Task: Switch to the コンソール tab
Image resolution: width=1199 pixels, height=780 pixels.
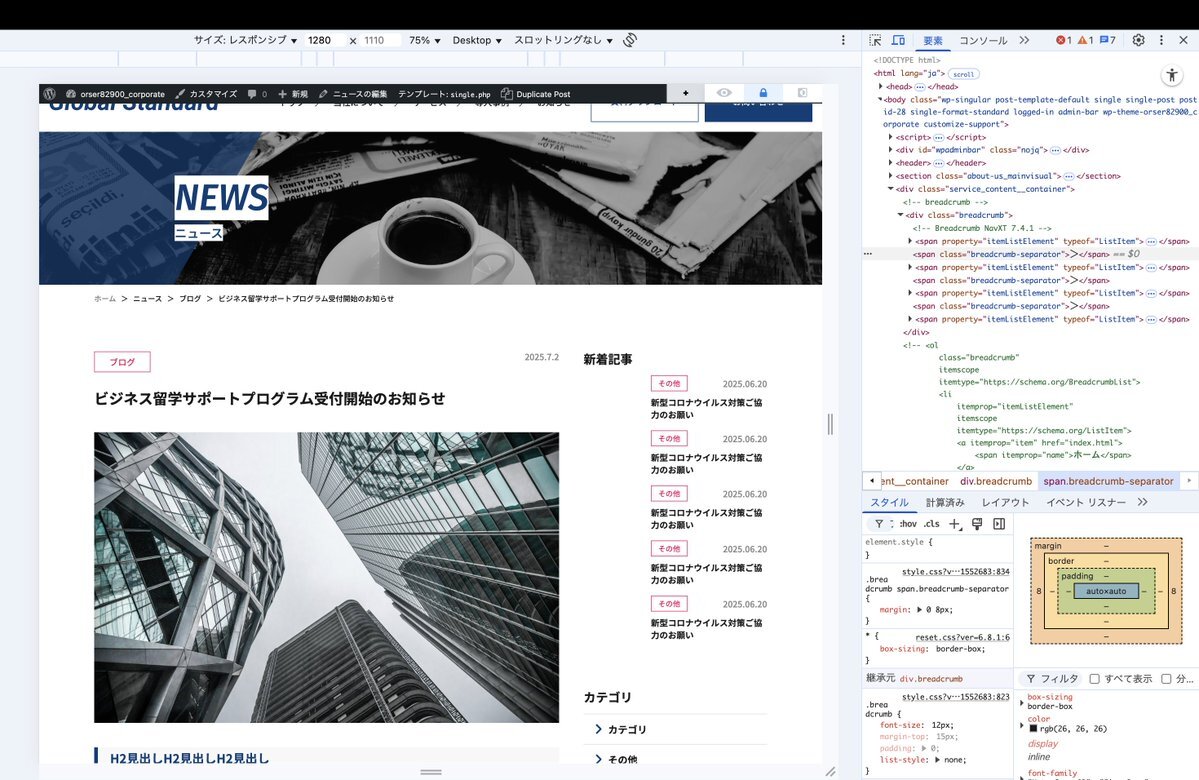Action: tap(983, 41)
